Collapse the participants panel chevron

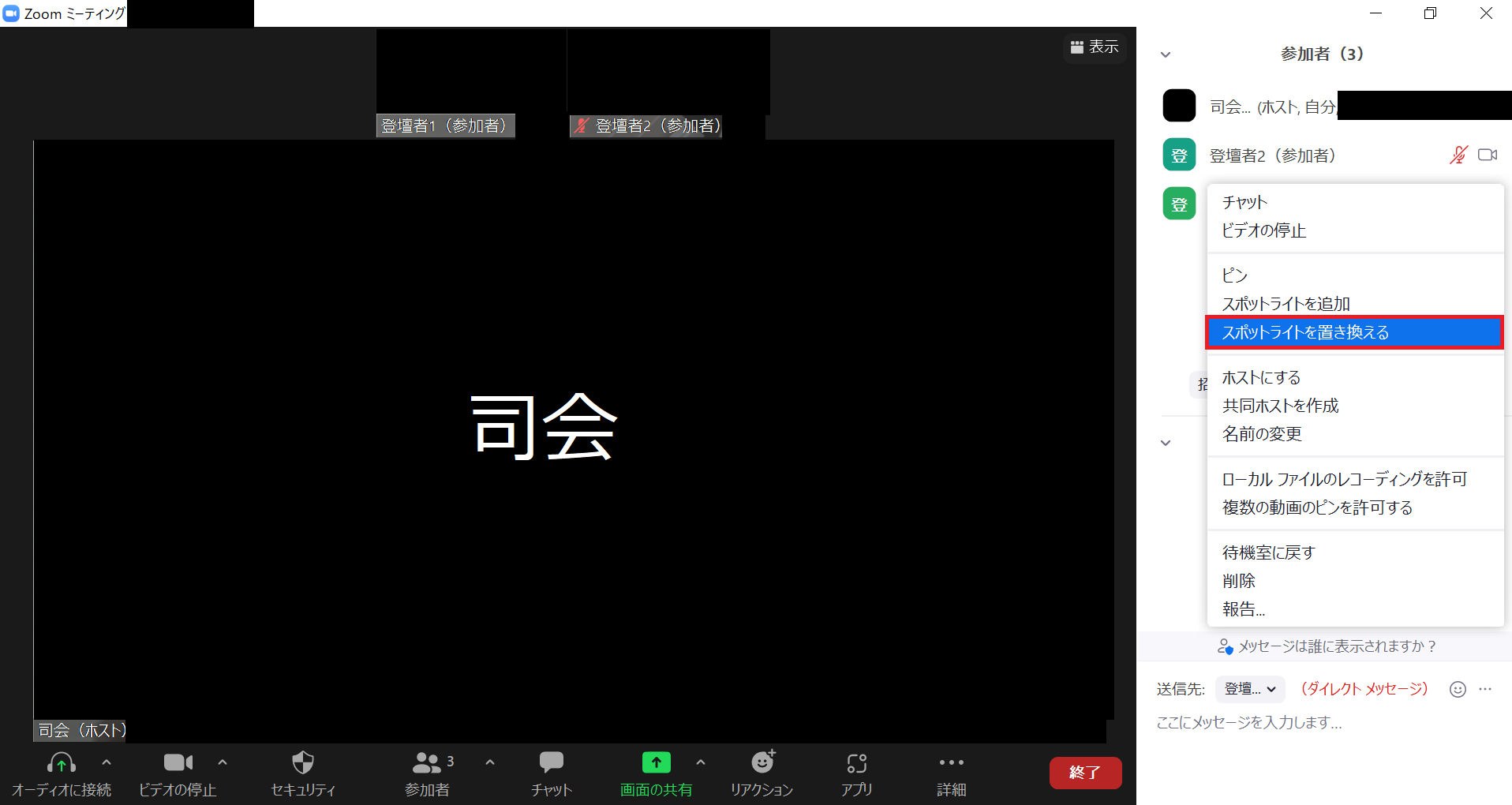click(x=1166, y=54)
